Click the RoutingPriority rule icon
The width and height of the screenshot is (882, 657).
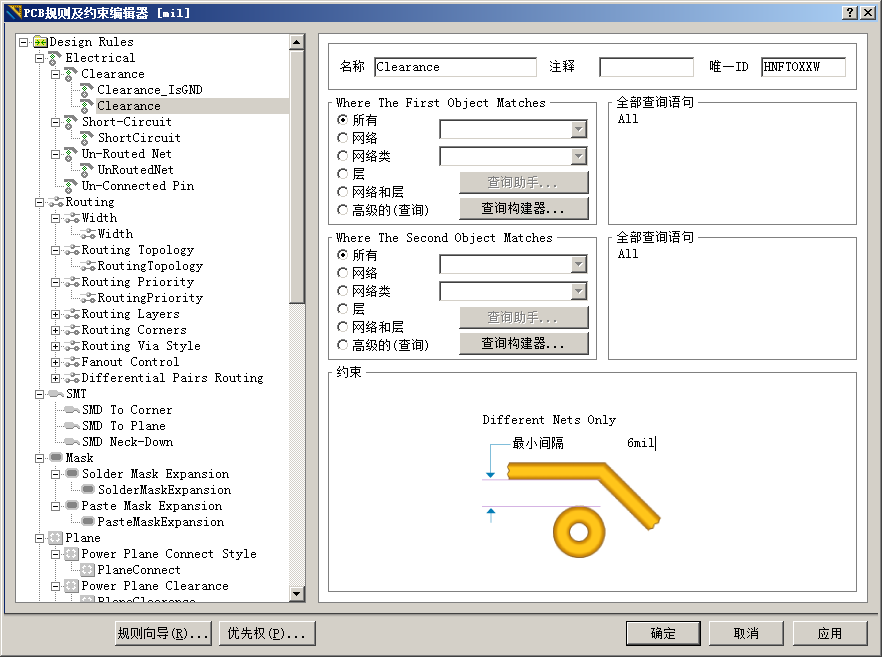pyautogui.click(x=87, y=298)
